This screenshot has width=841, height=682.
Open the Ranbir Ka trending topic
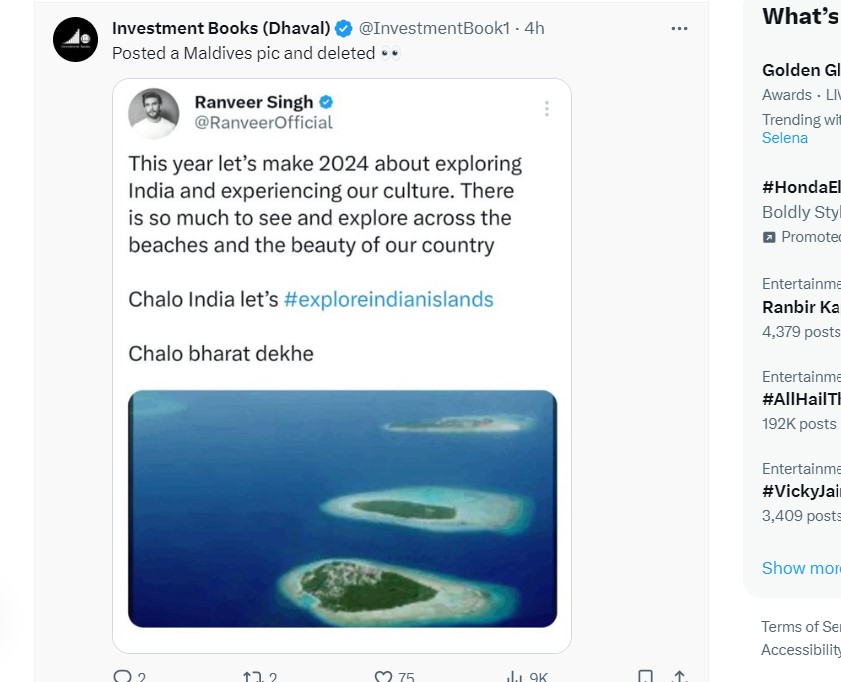pyautogui.click(x=800, y=307)
